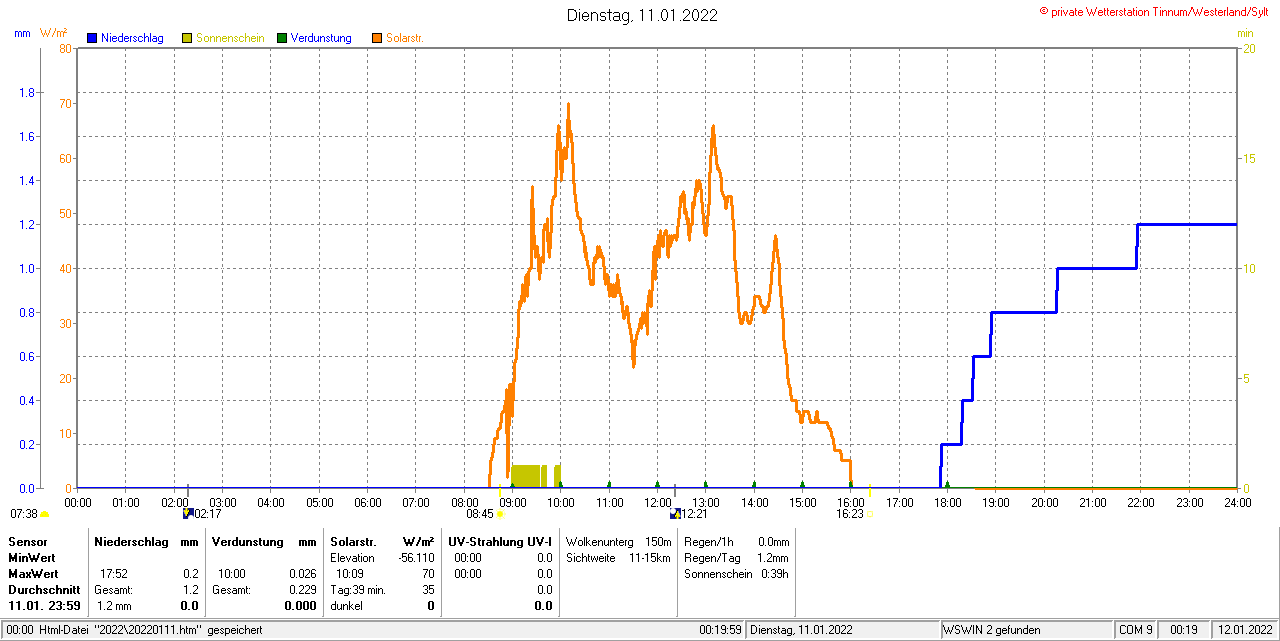Click the 24:00 tick on the time axis
The height and width of the screenshot is (641, 1280).
tap(1237, 502)
